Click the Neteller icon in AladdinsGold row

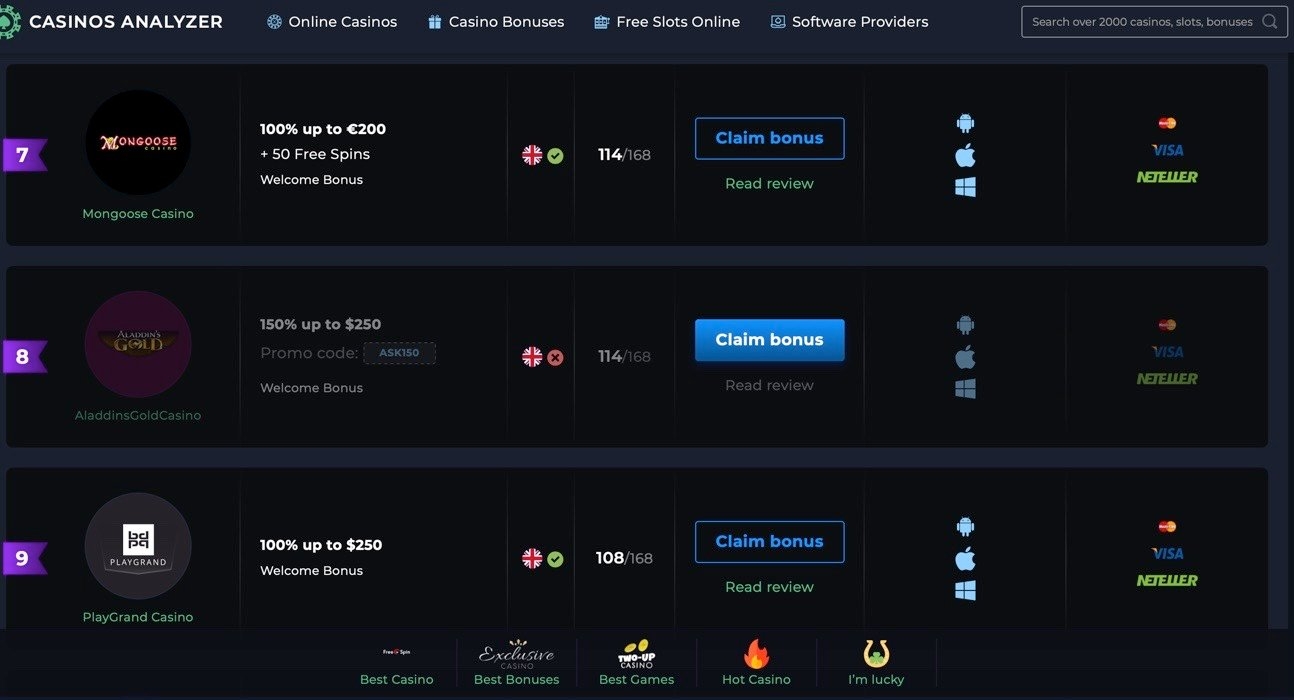[1167, 379]
